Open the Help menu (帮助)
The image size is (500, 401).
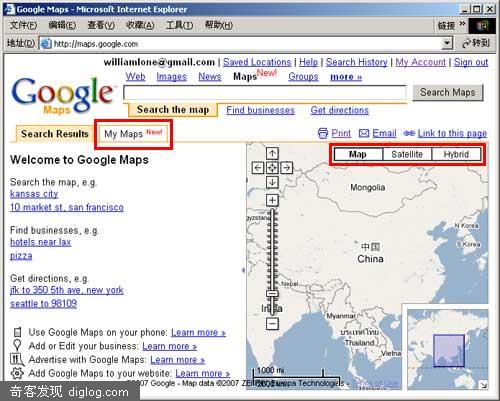pyautogui.click(x=219, y=25)
